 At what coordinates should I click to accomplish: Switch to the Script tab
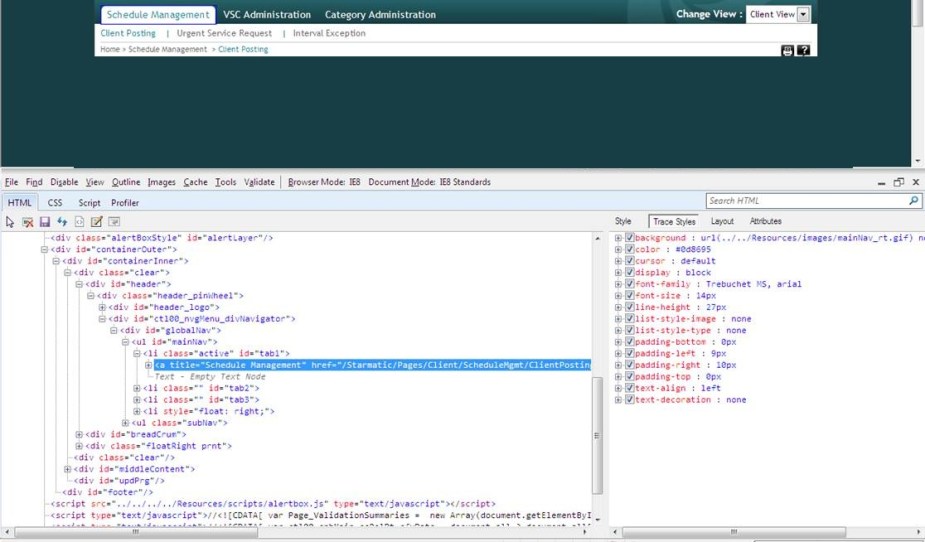89,203
